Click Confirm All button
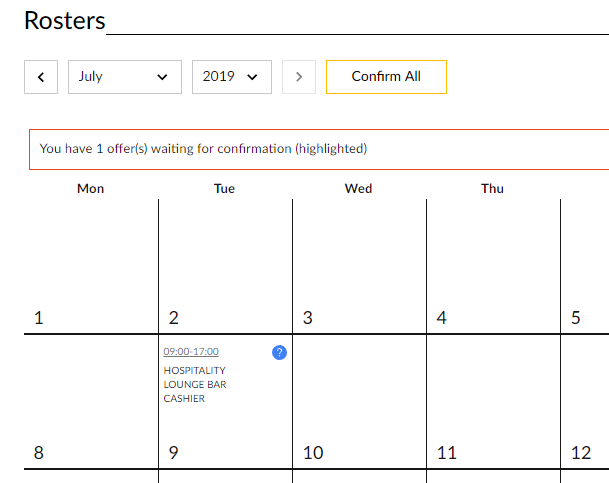This screenshot has height=483, width=609. [x=386, y=77]
